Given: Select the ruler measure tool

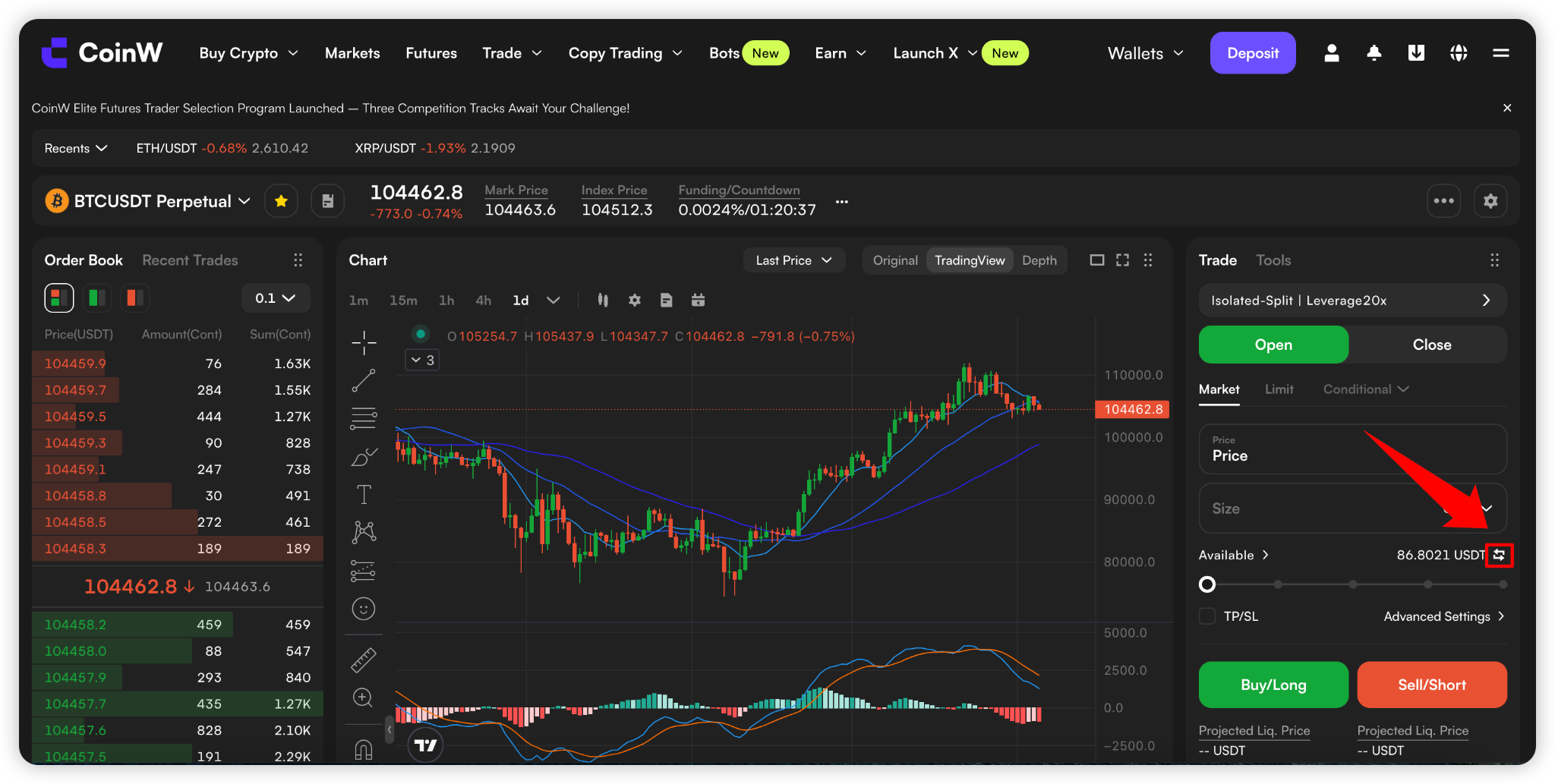Looking at the screenshot, I should click(364, 660).
